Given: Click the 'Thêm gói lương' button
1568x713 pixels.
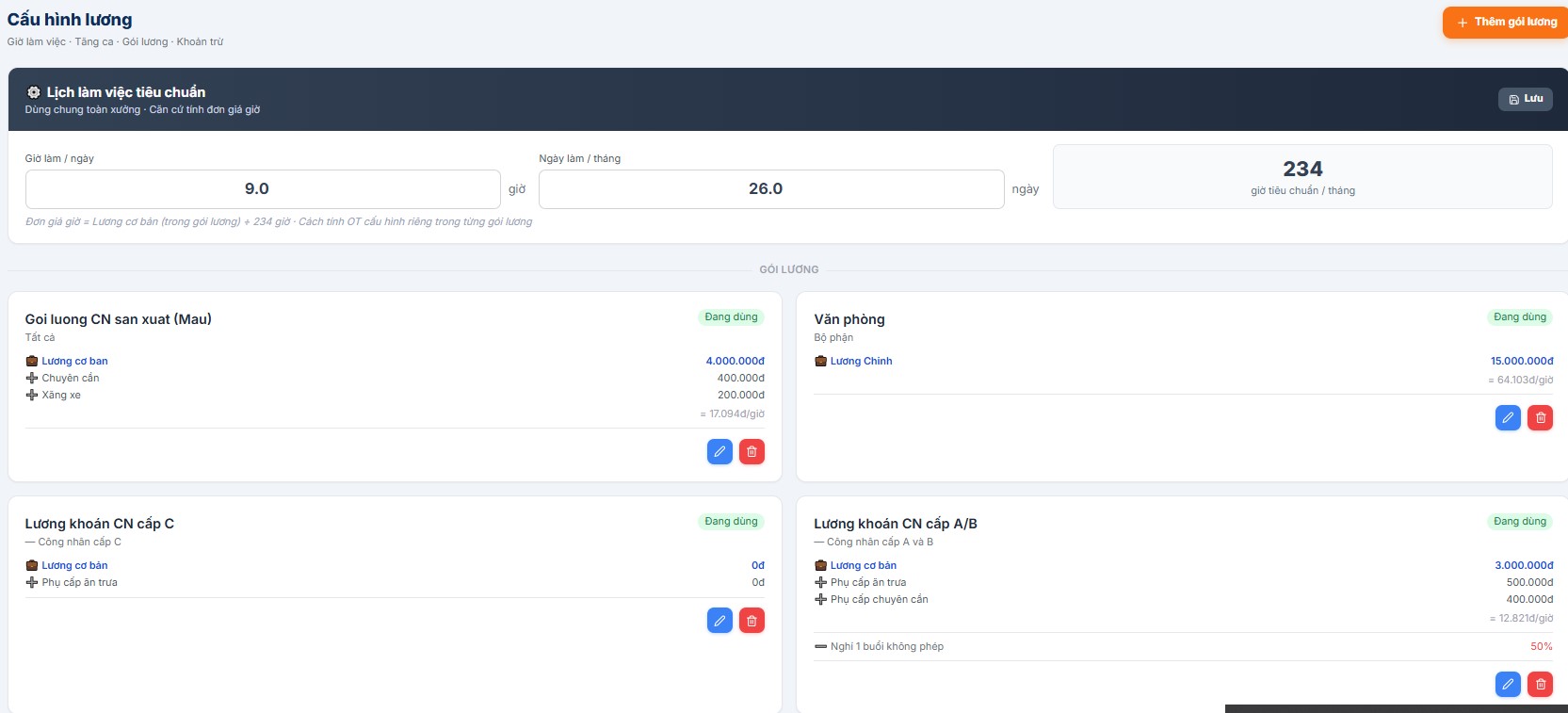Looking at the screenshot, I should click(x=1505, y=22).
